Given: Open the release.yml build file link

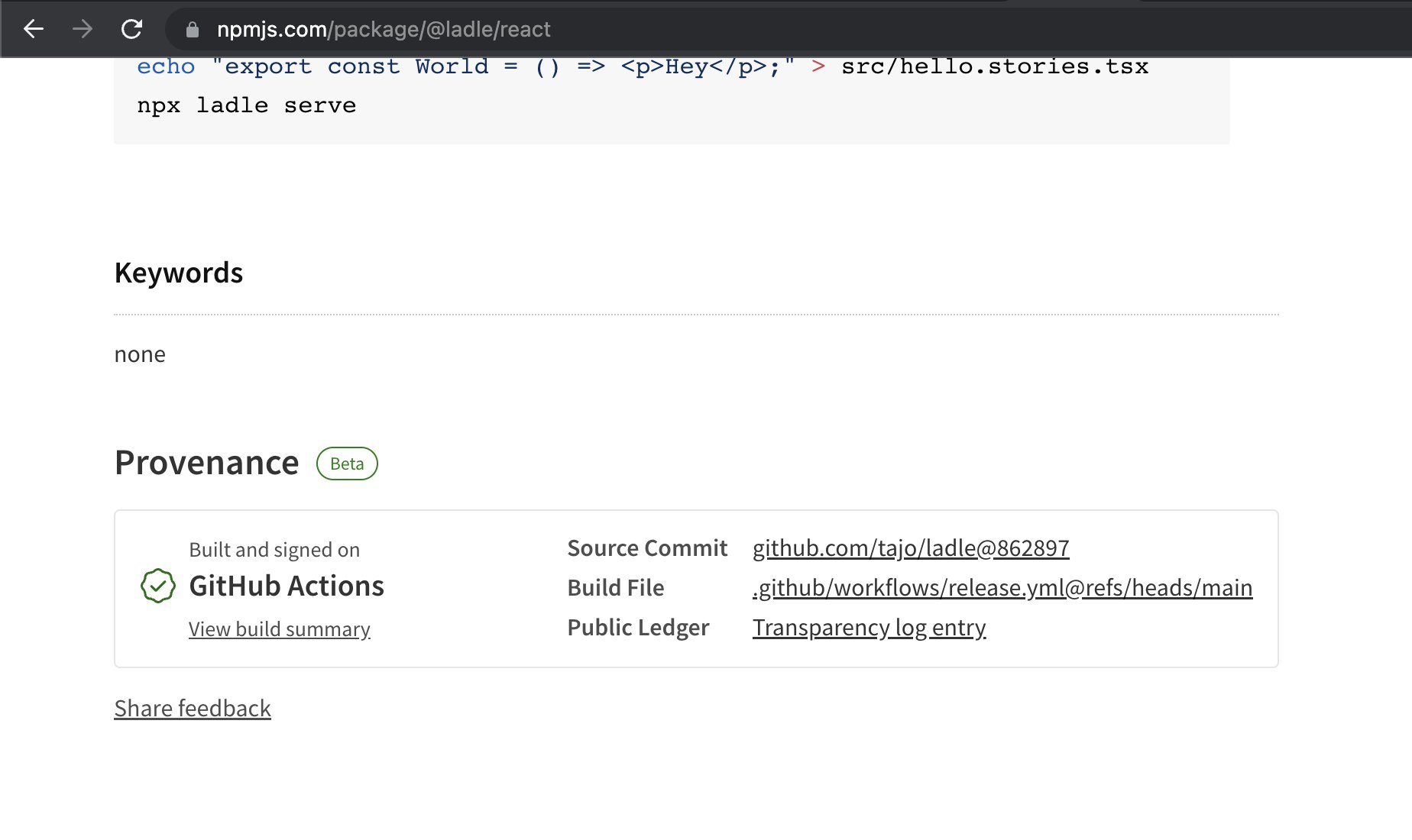Looking at the screenshot, I should pyautogui.click(x=1002, y=587).
